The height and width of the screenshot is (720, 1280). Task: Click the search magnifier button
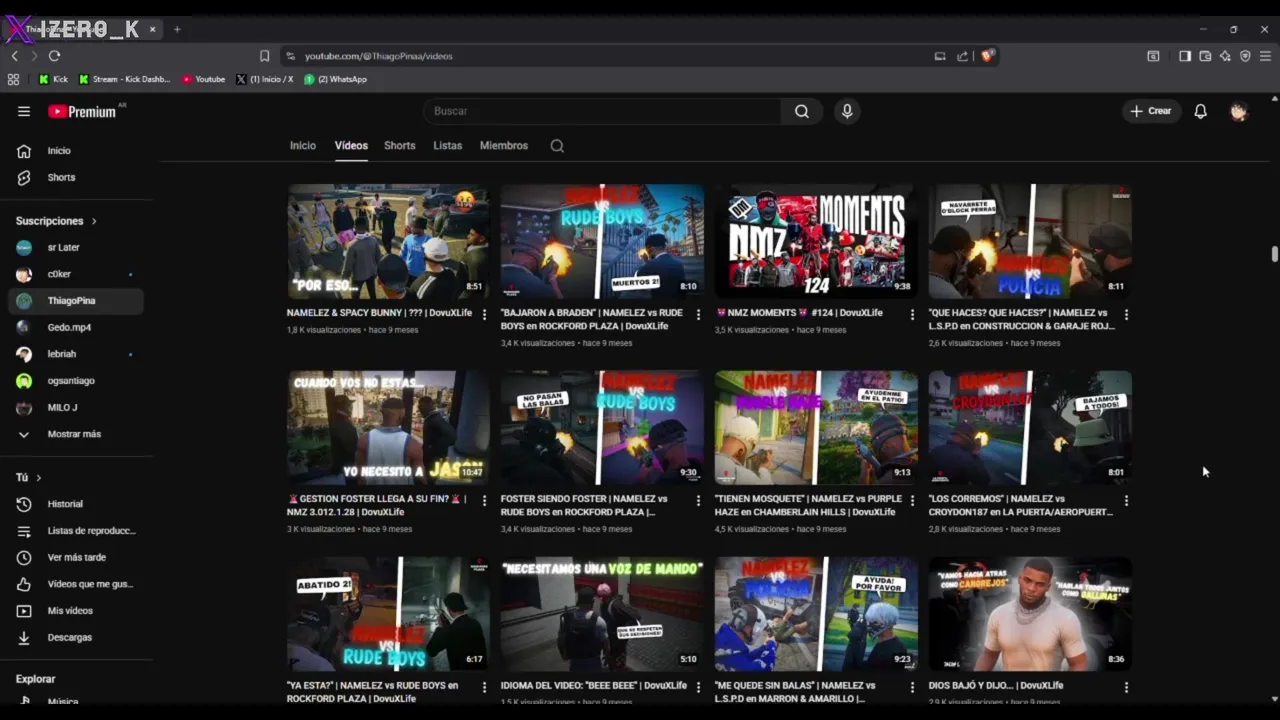[802, 111]
